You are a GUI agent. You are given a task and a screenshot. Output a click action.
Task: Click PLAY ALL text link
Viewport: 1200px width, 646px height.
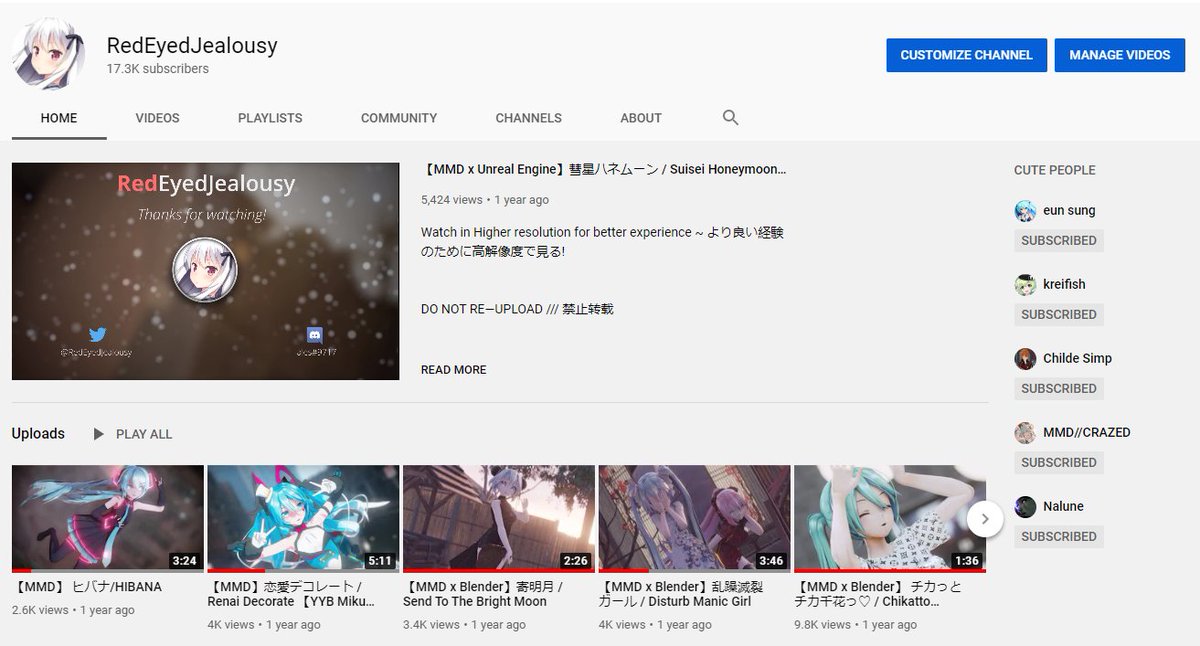tap(144, 434)
